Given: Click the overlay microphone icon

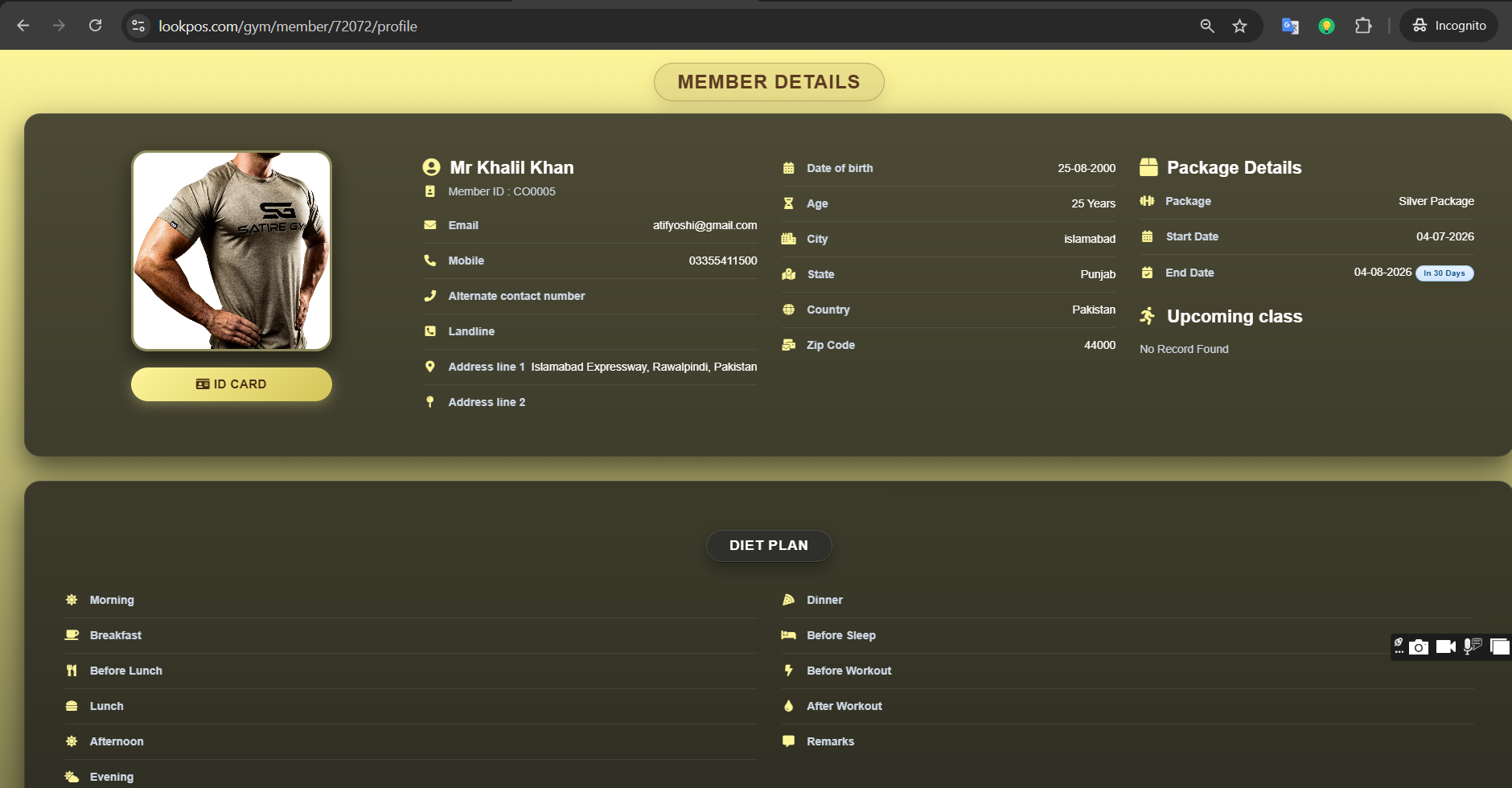Looking at the screenshot, I should pyautogui.click(x=1473, y=646).
